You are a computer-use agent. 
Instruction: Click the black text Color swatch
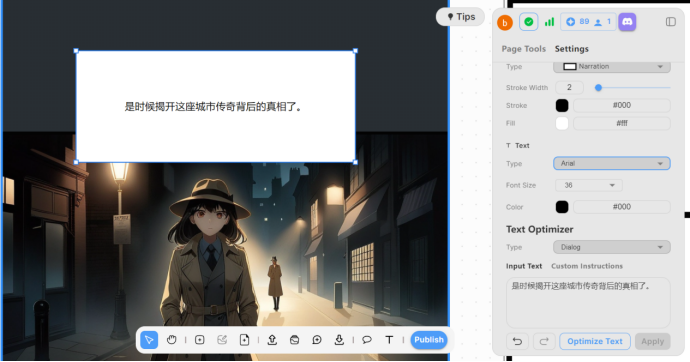click(562, 207)
